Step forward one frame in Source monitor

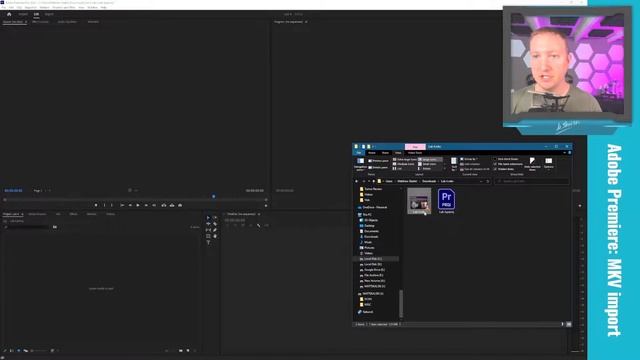(146, 205)
